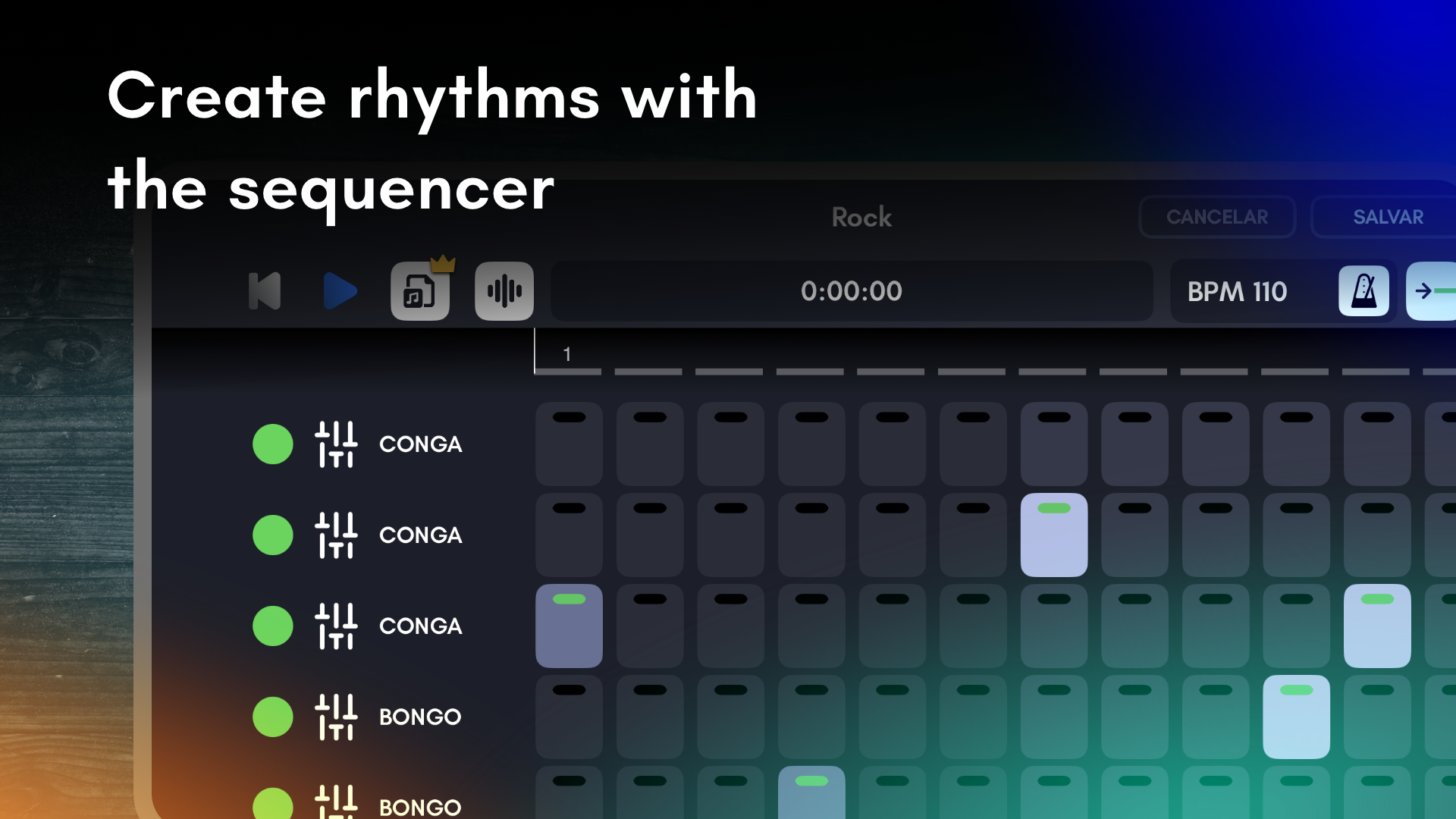
Task: Toggle the metronome icon
Action: click(1363, 291)
